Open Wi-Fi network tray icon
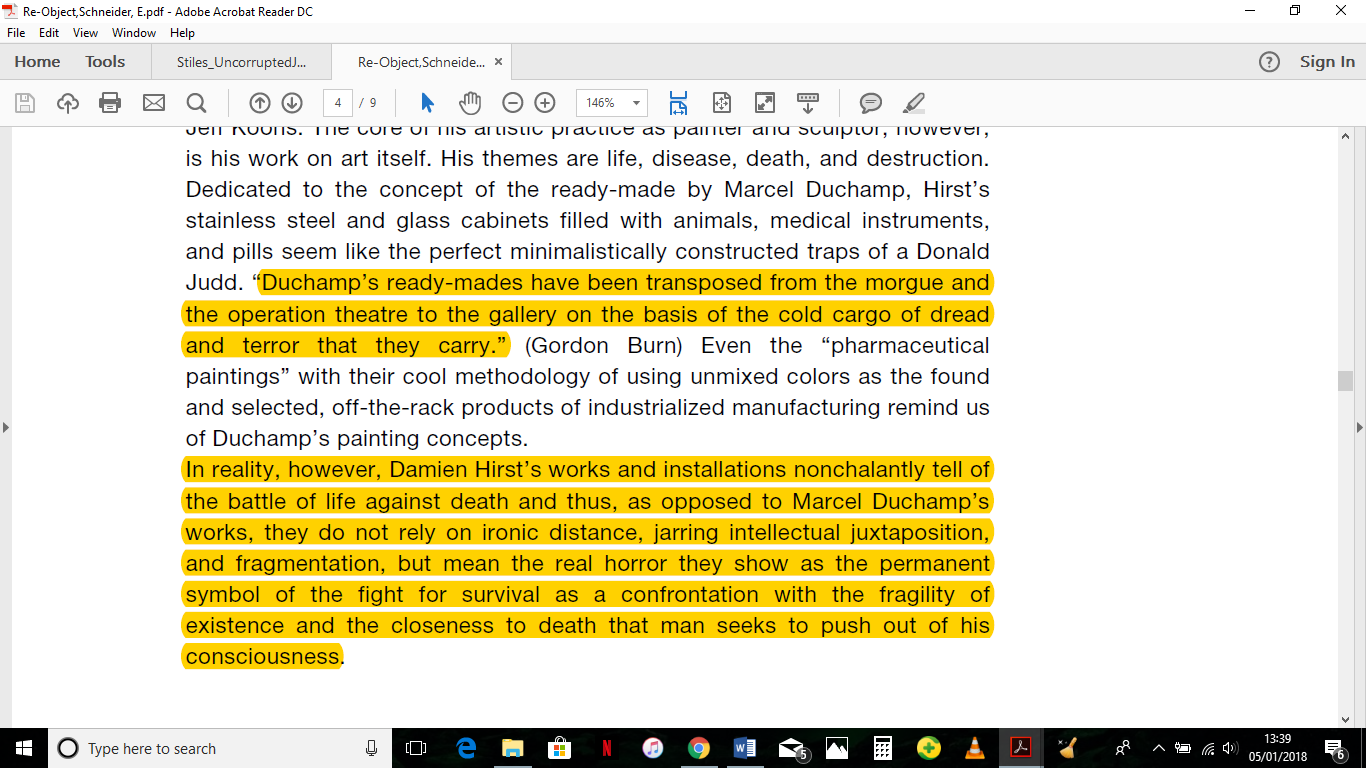 tap(1208, 748)
